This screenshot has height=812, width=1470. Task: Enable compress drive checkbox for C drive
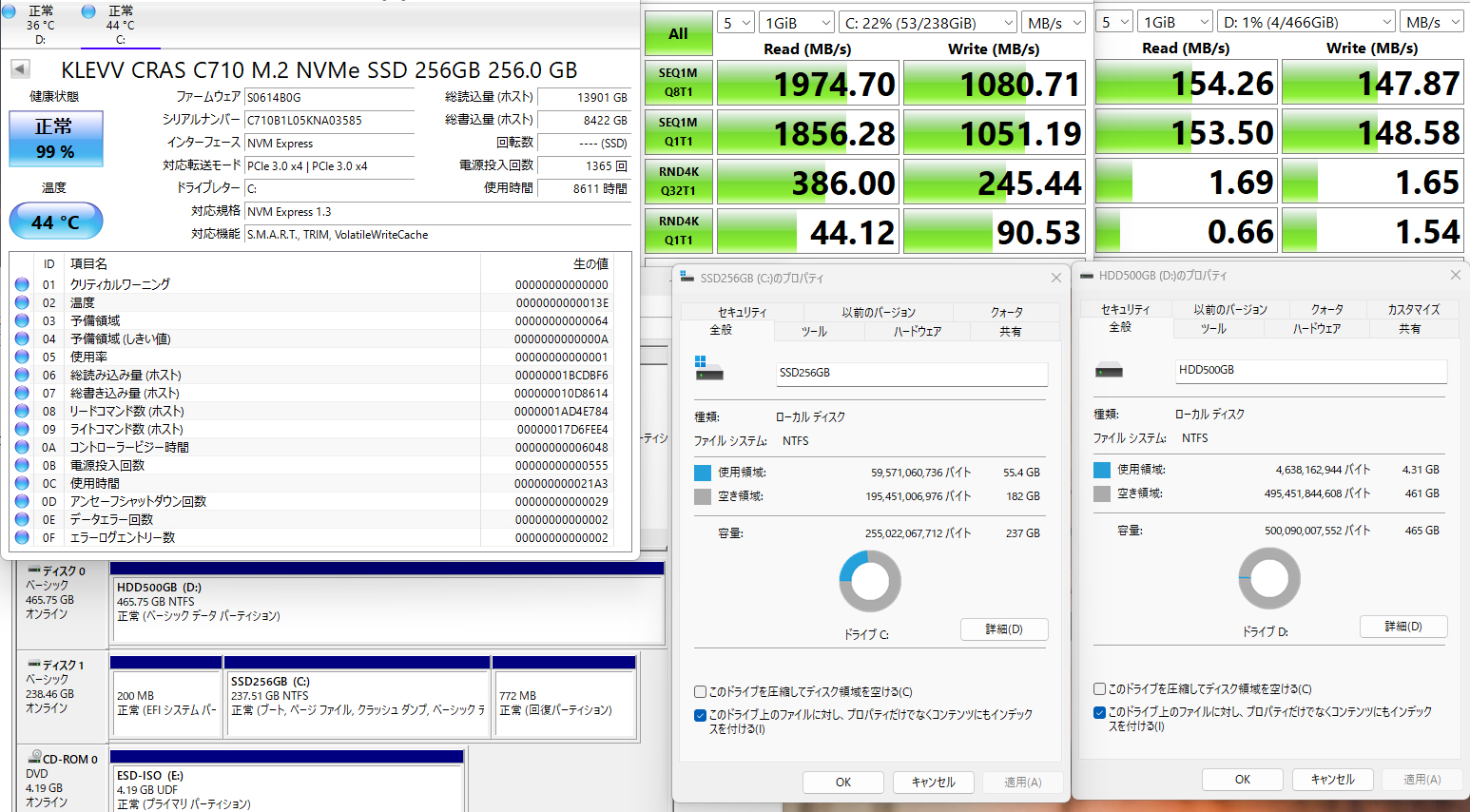coord(701,692)
